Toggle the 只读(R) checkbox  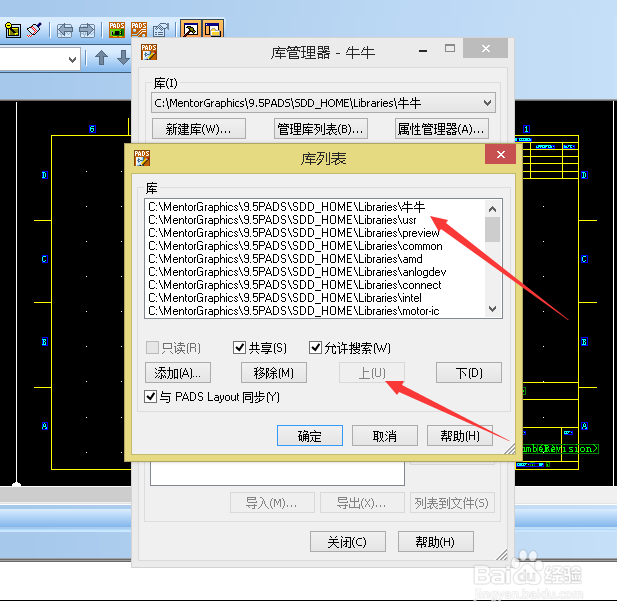pyautogui.click(x=152, y=348)
